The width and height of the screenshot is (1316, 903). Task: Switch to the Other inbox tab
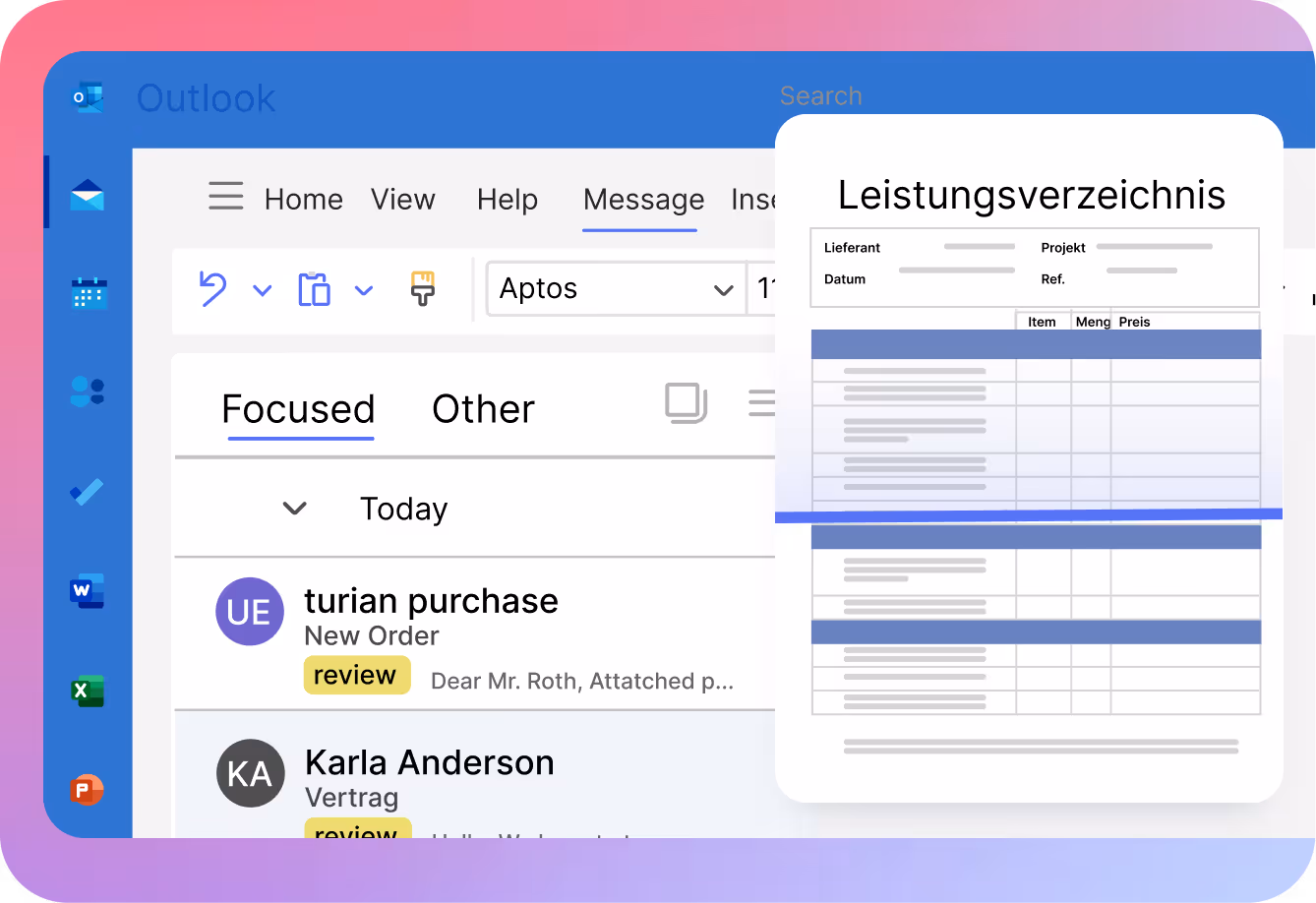coord(484,409)
